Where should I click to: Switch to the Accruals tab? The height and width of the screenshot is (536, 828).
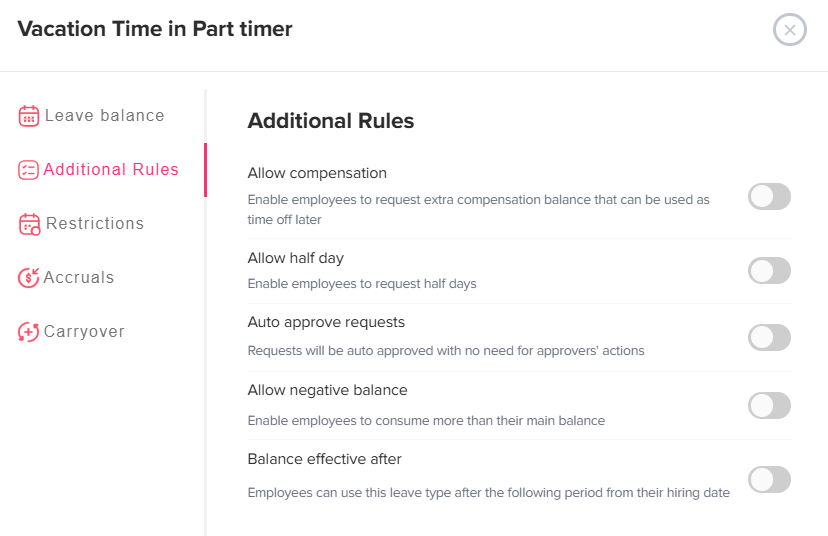click(x=79, y=278)
